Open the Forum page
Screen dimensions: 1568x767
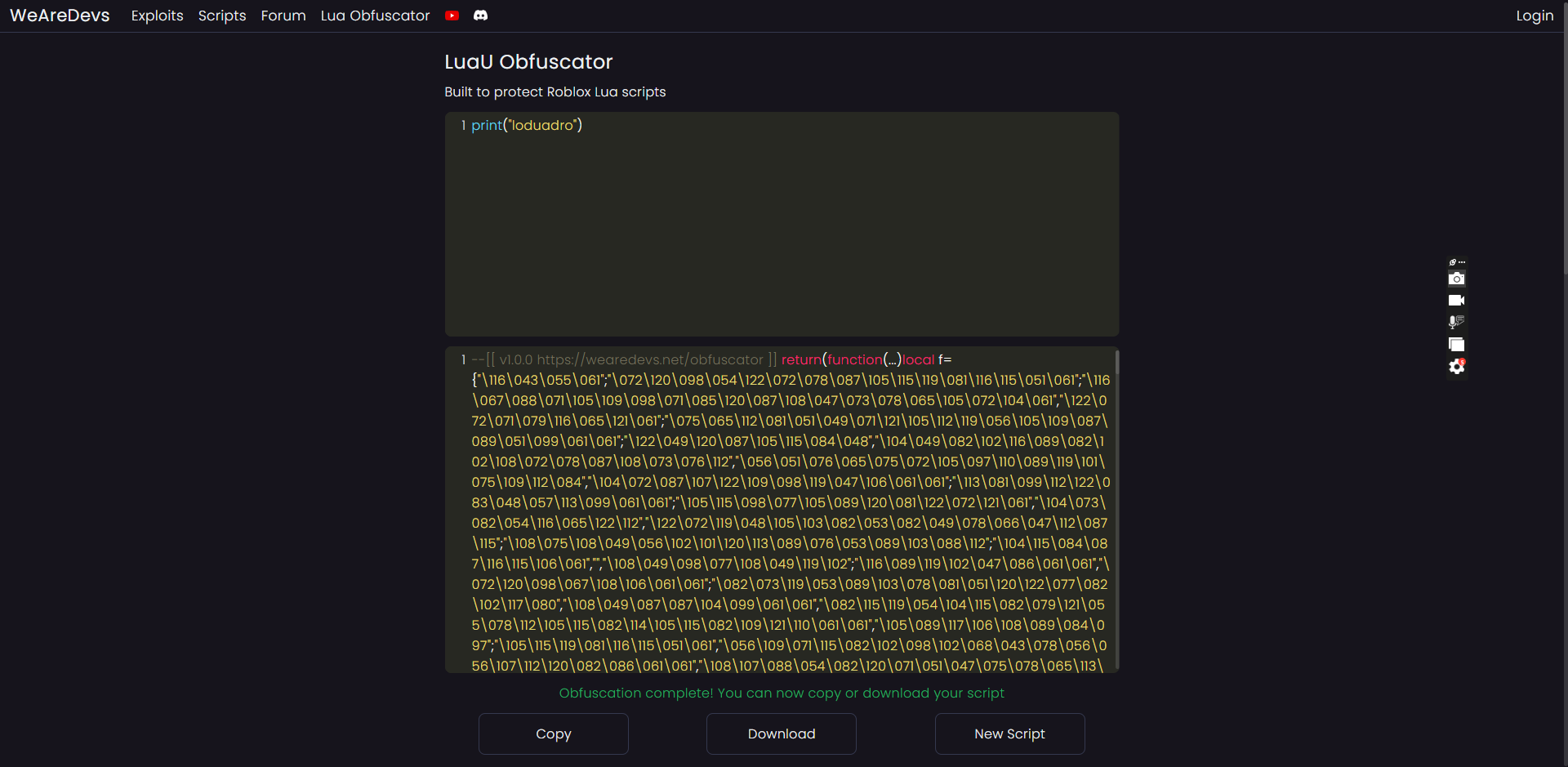tap(283, 16)
